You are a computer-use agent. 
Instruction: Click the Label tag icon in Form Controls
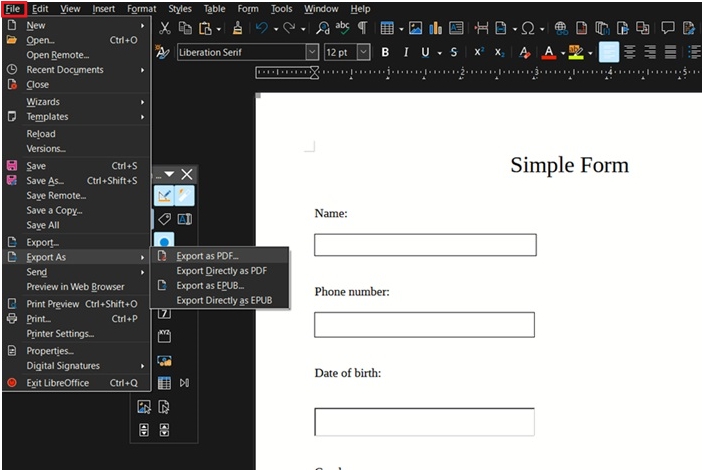click(x=164, y=219)
